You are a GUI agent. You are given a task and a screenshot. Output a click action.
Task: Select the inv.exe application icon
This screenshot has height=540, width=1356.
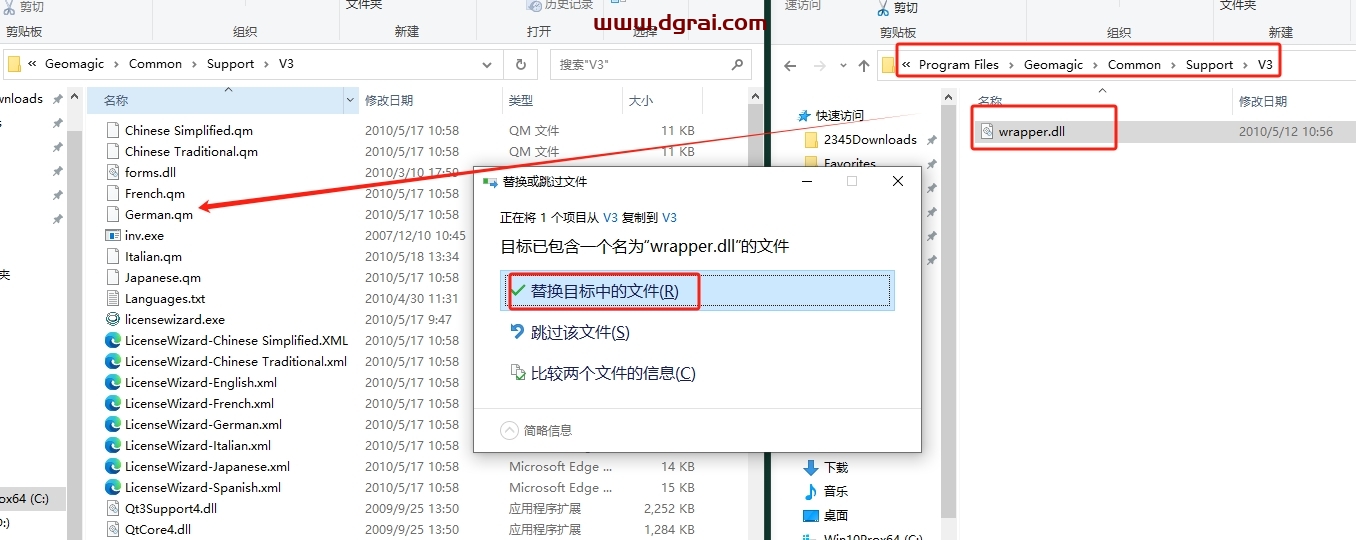tap(113, 235)
